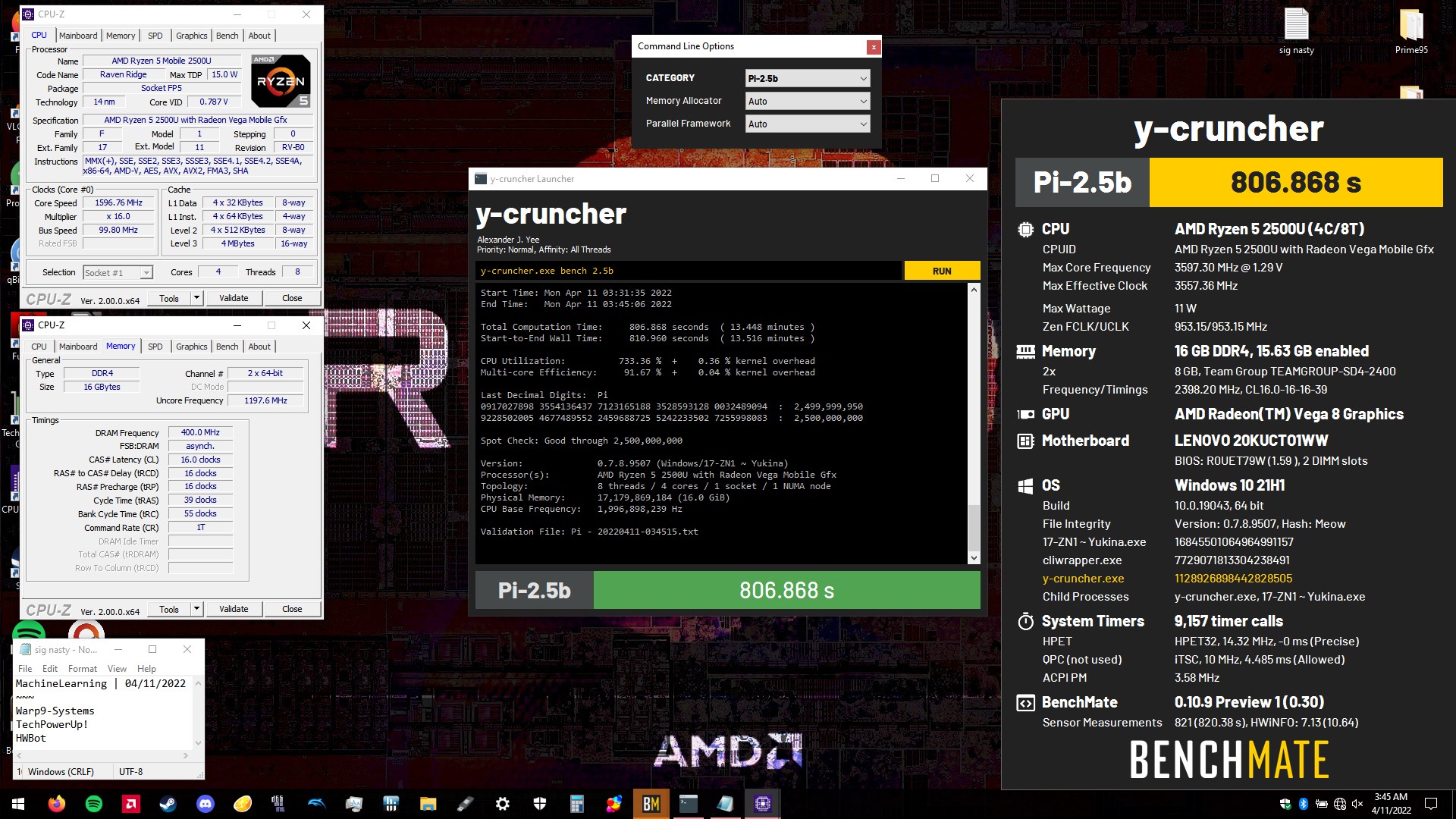
Task: Select the Prime95 desktop folder icon
Action: (x=1411, y=31)
